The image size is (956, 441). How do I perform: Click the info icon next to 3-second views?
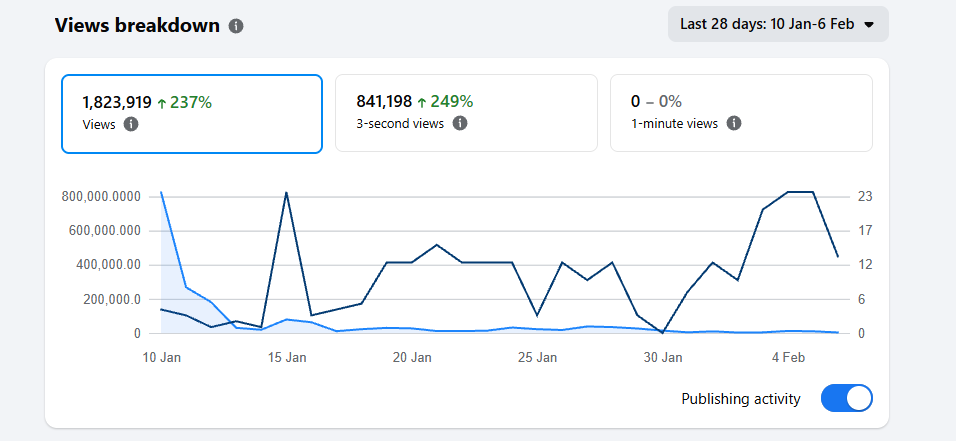tap(460, 124)
